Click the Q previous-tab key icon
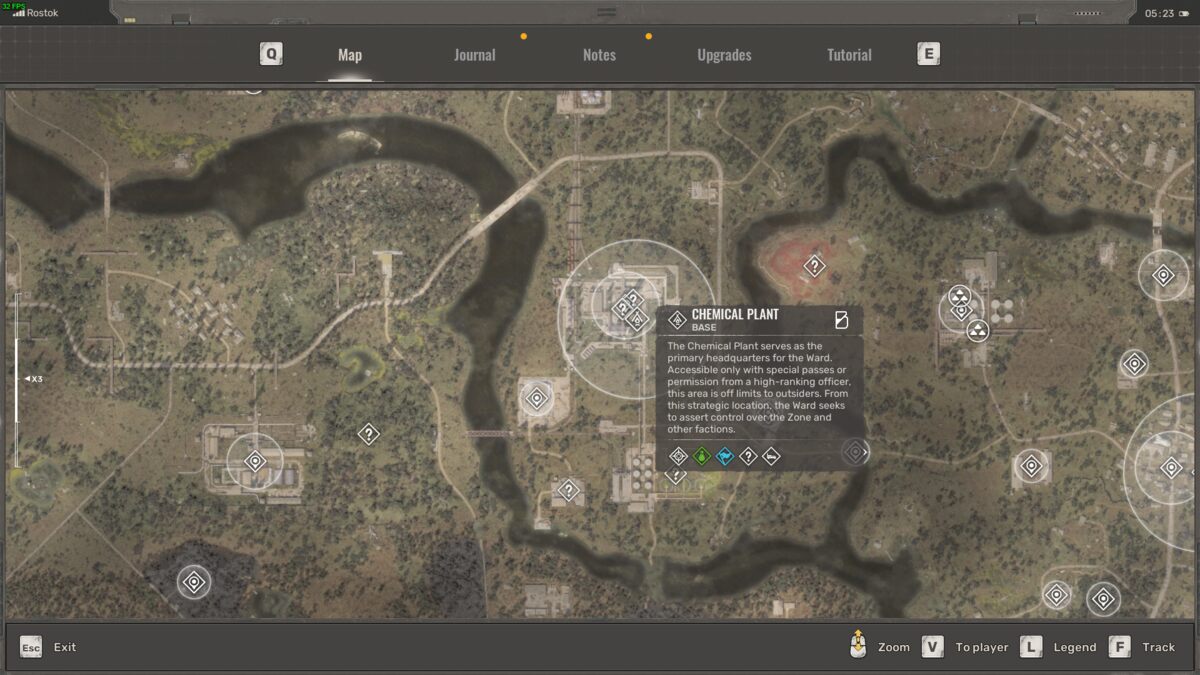 271,54
